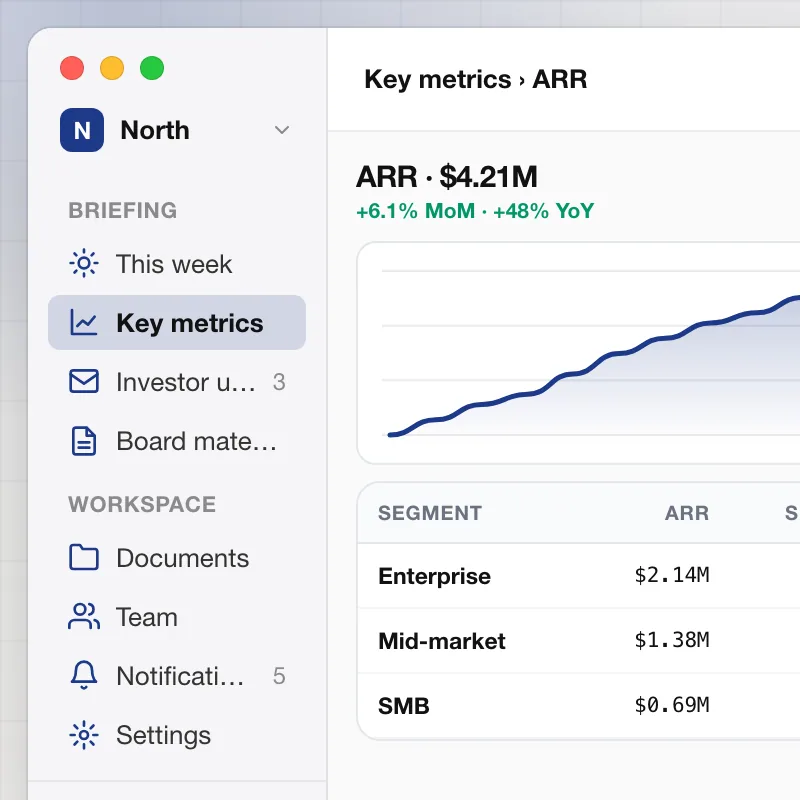Click the +6.1% MoM growth text
Screen dimensions: 800x800
(415, 211)
